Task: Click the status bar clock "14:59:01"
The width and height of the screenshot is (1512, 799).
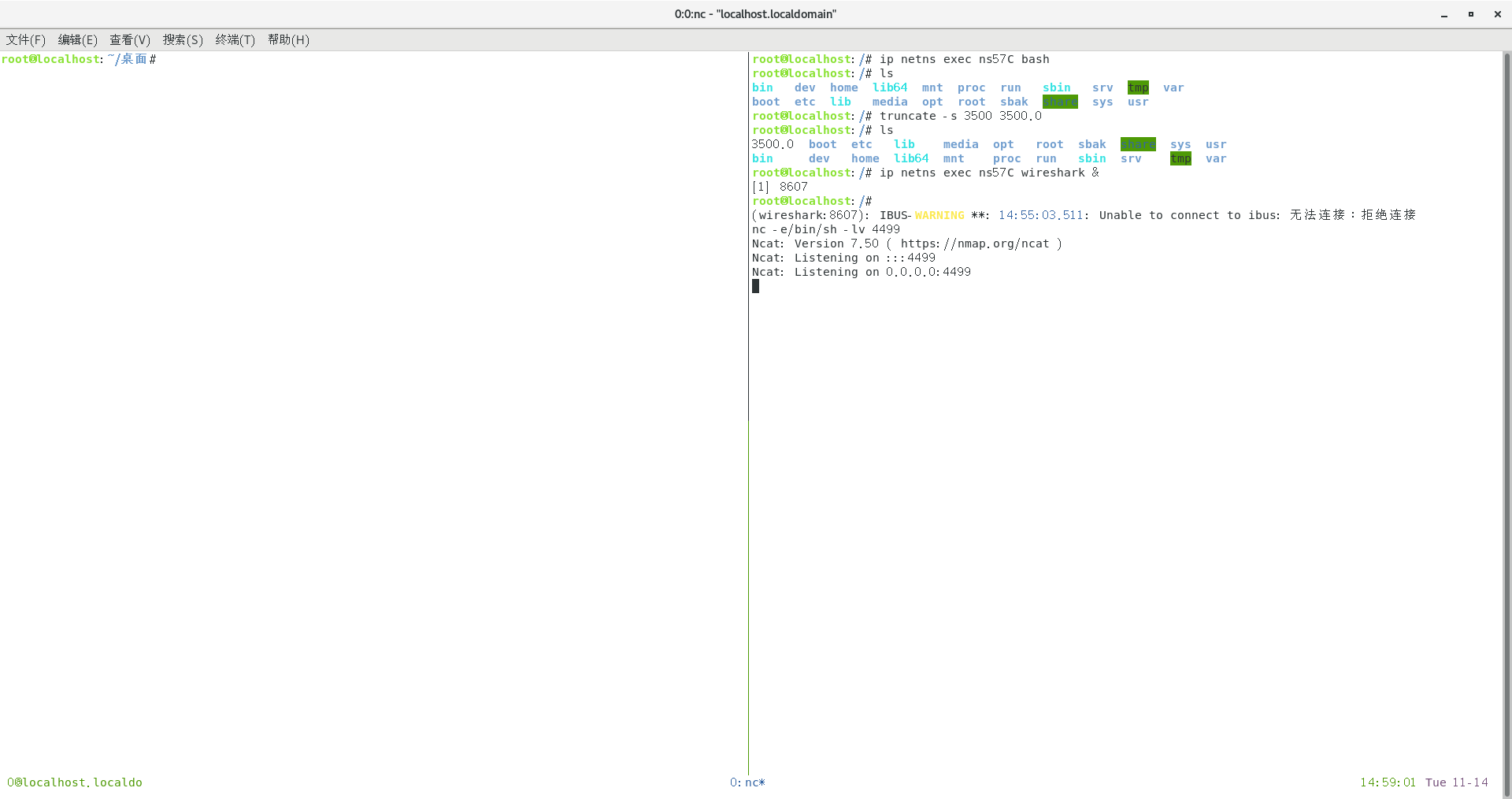Action: click(x=1388, y=782)
